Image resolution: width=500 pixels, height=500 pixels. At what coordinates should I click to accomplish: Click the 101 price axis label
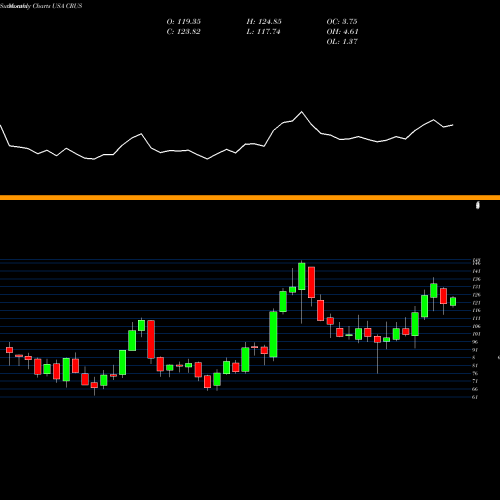click(x=476, y=334)
